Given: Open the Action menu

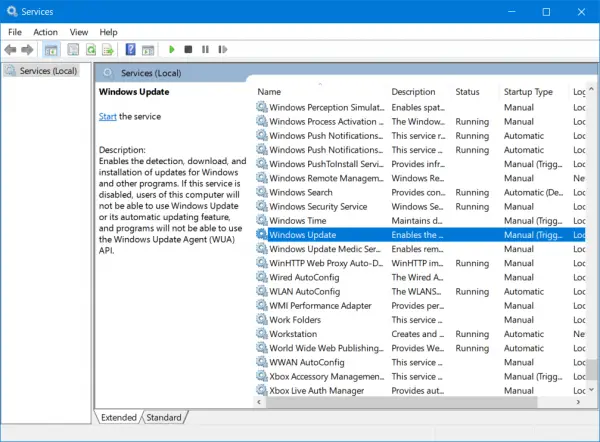Looking at the screenshot, I should tap(45, 32).
